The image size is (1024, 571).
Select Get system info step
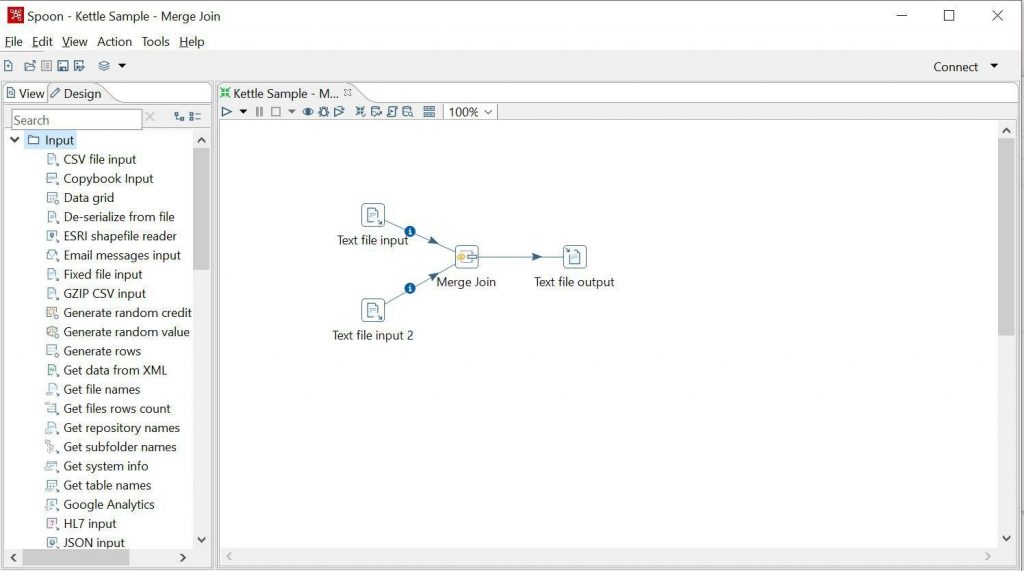105,466
